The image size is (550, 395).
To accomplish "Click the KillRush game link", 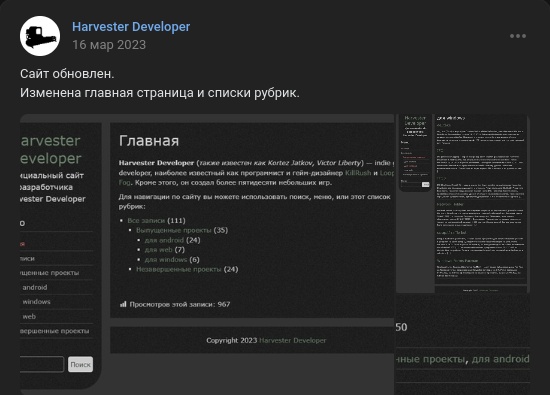I will pyautogui.click(x=358, y=173).
